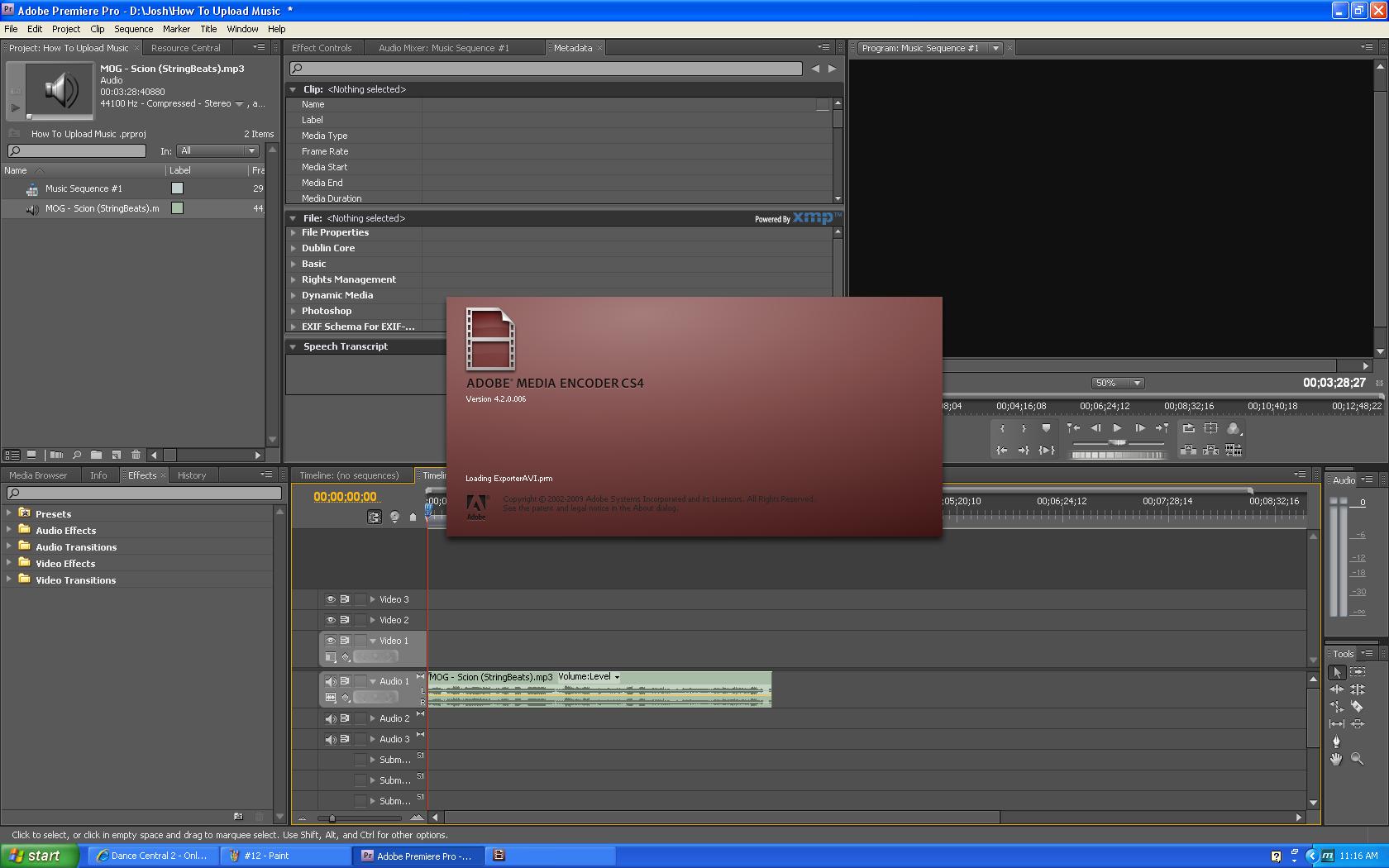This screenshot has height=868, width=1389.
Task: Click Go to Out Point button
Action: [x=1024, y=450]
